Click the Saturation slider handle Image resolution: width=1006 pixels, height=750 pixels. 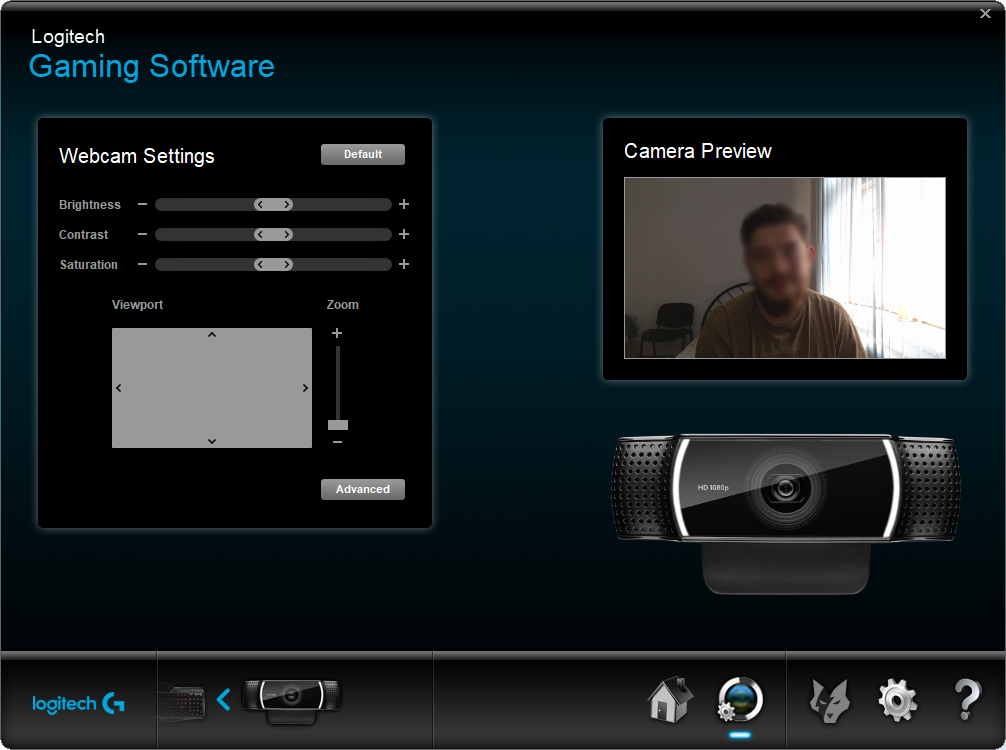(273, 265)
